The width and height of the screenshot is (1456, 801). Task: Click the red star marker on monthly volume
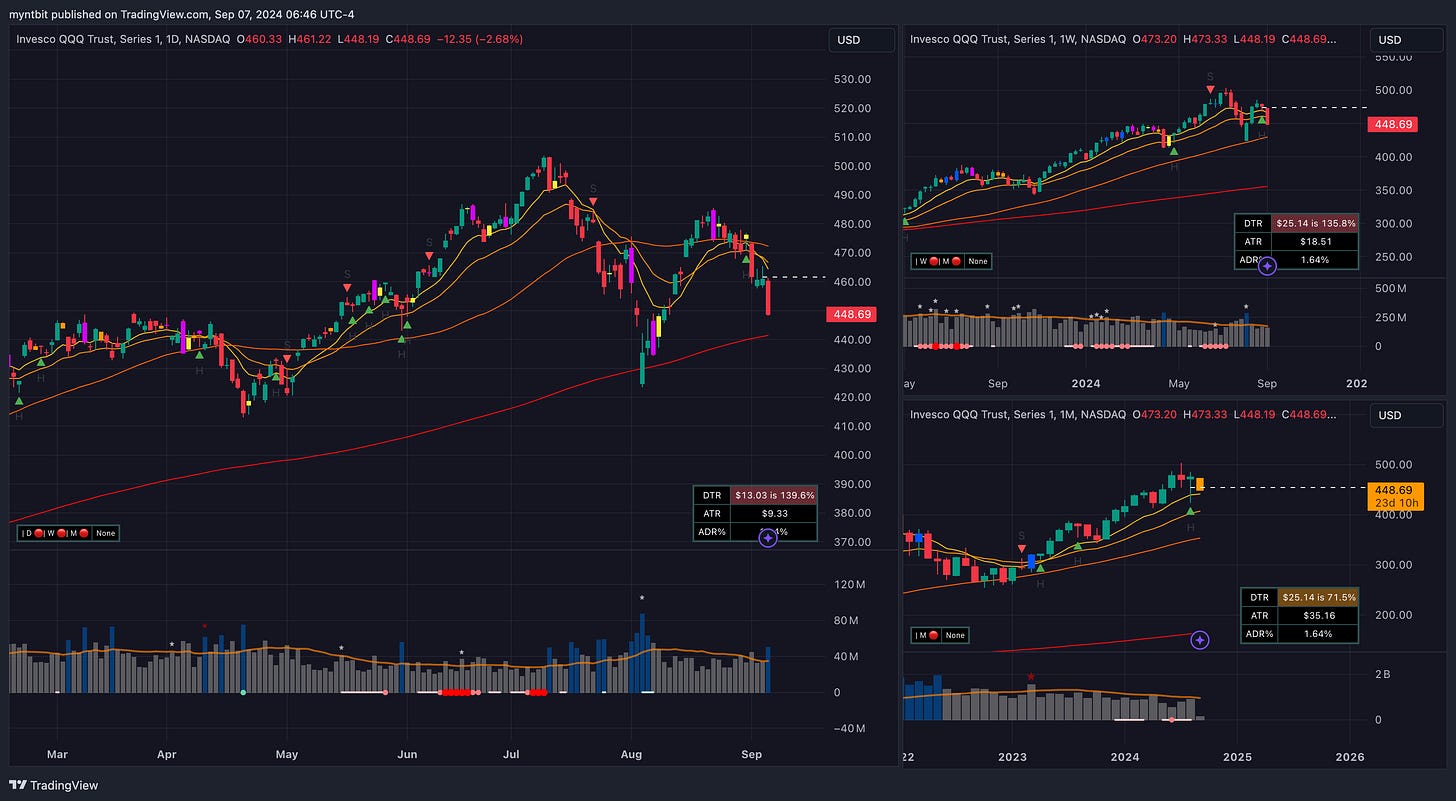pos(1031,678)
